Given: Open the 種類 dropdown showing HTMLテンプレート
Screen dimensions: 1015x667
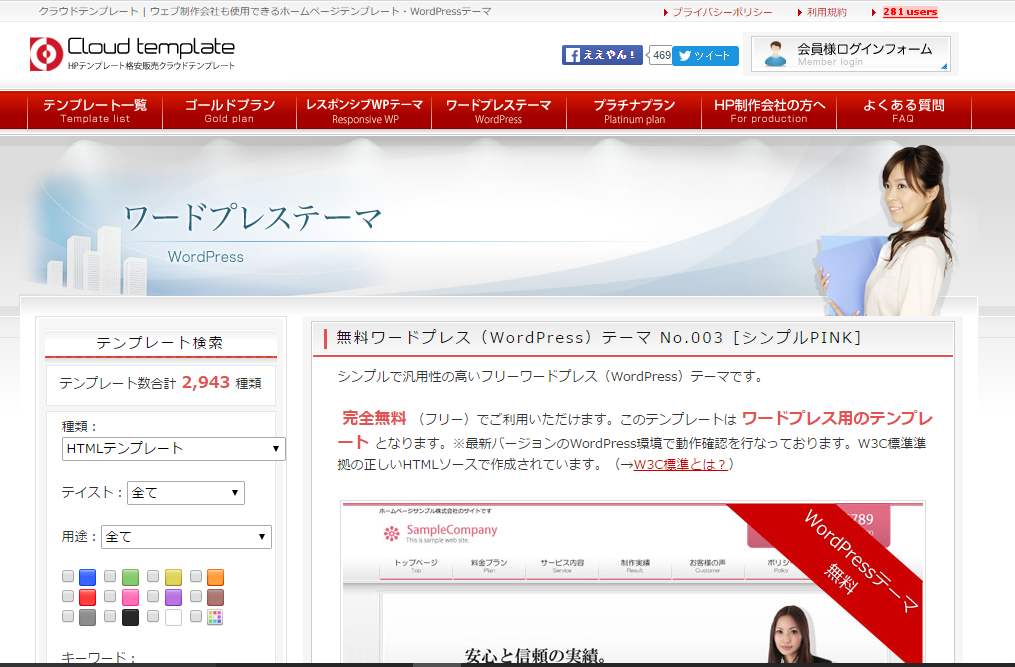Looking at the screenshot, I should click(173, 448).
